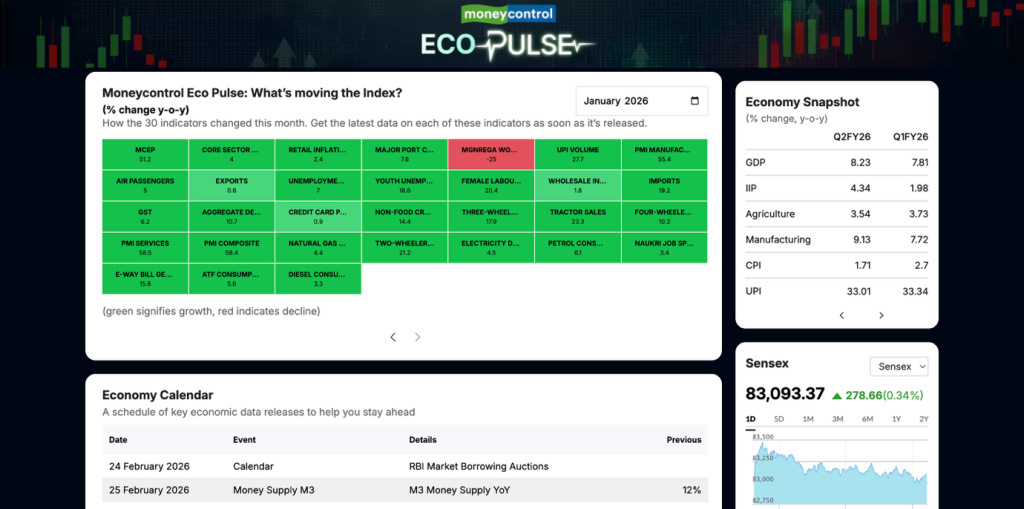Show the 1Y chart range
1024x509 pixels.
[896, 419]
